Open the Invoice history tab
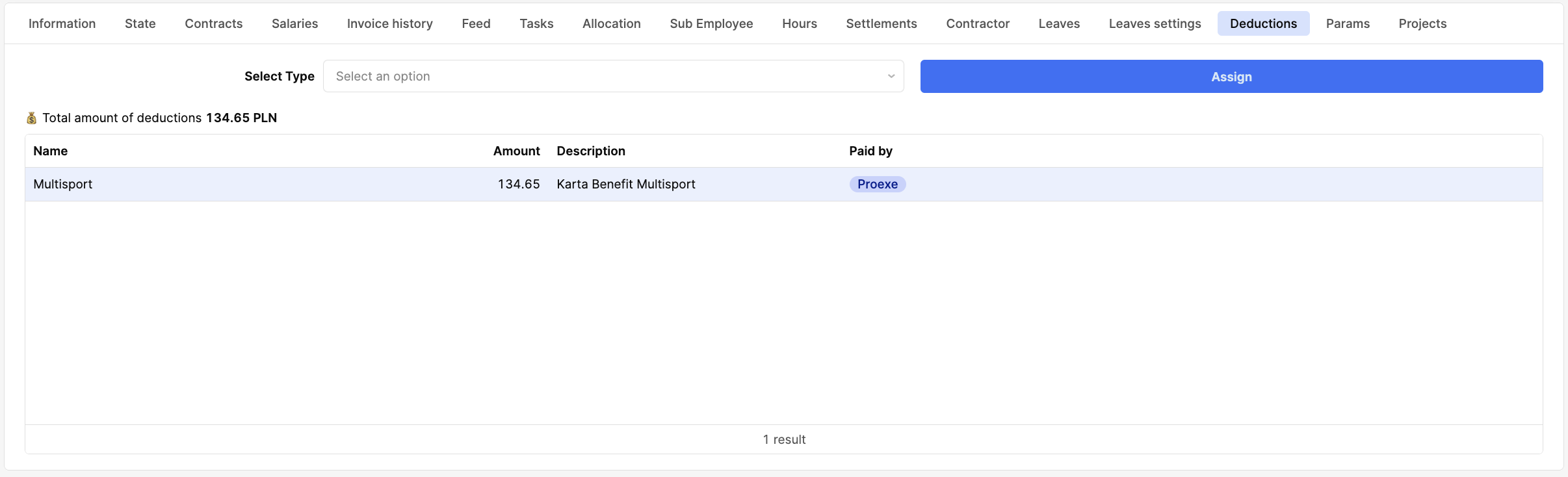This screenshot has height=477, width=1568. pyautogui.click(x=389, y=23)
